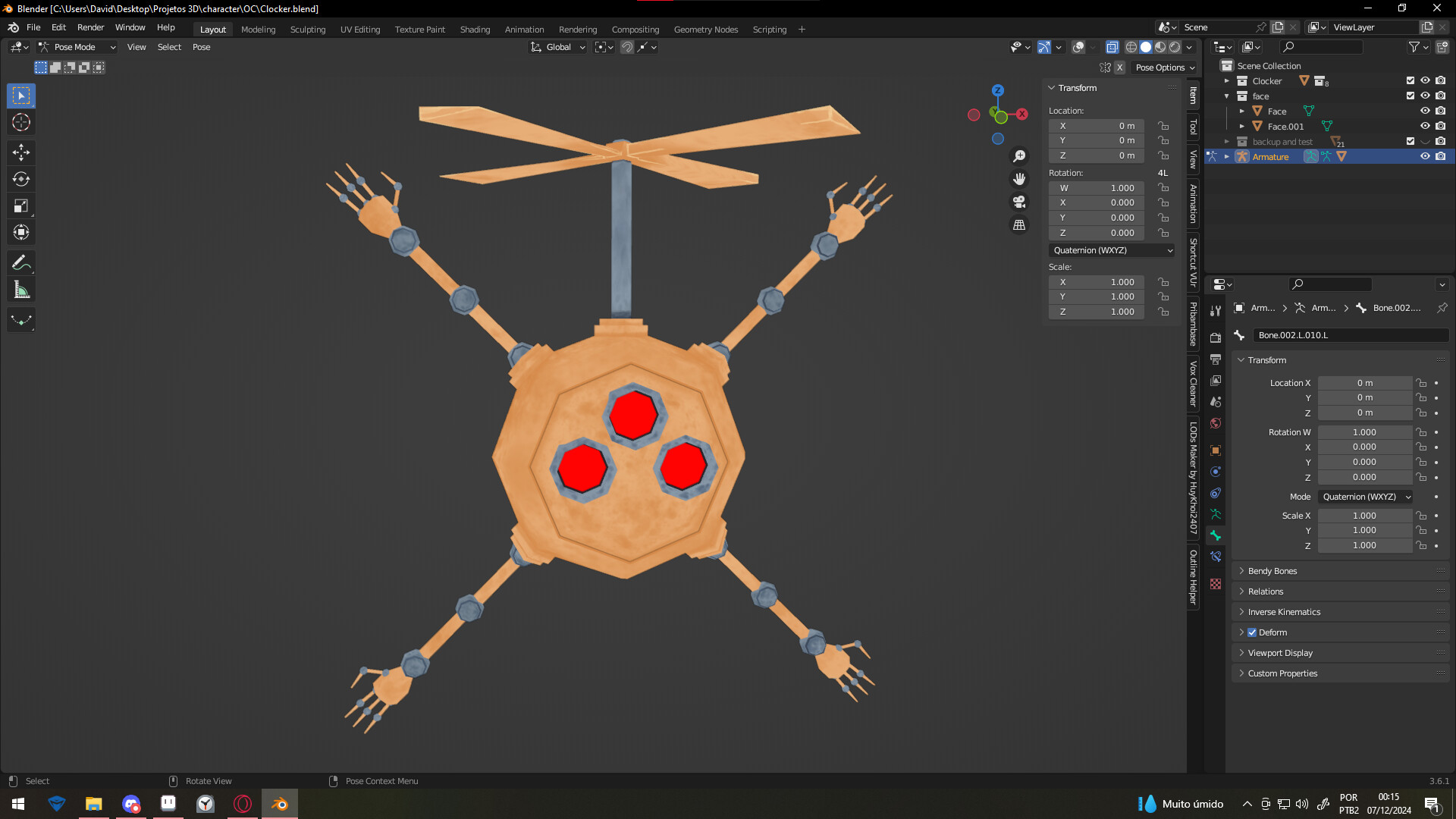1456x819 pixels.
Task: Select the Move tool in toolbar
Action: [x=21, y=152]
